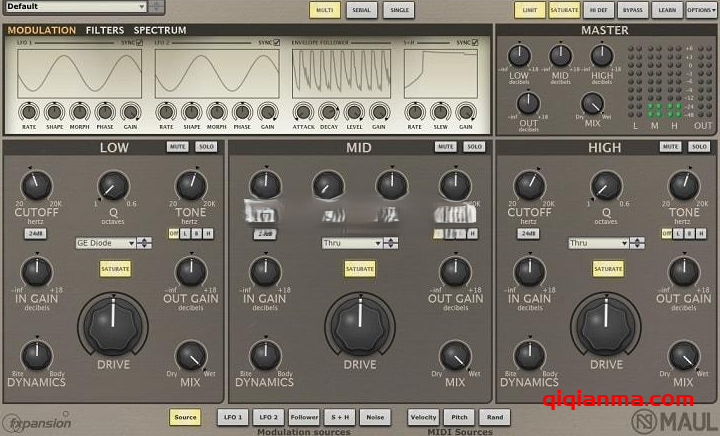Toggle the LFO 1 SYNC checkbox
720x436 pixels.
[139, 43]
